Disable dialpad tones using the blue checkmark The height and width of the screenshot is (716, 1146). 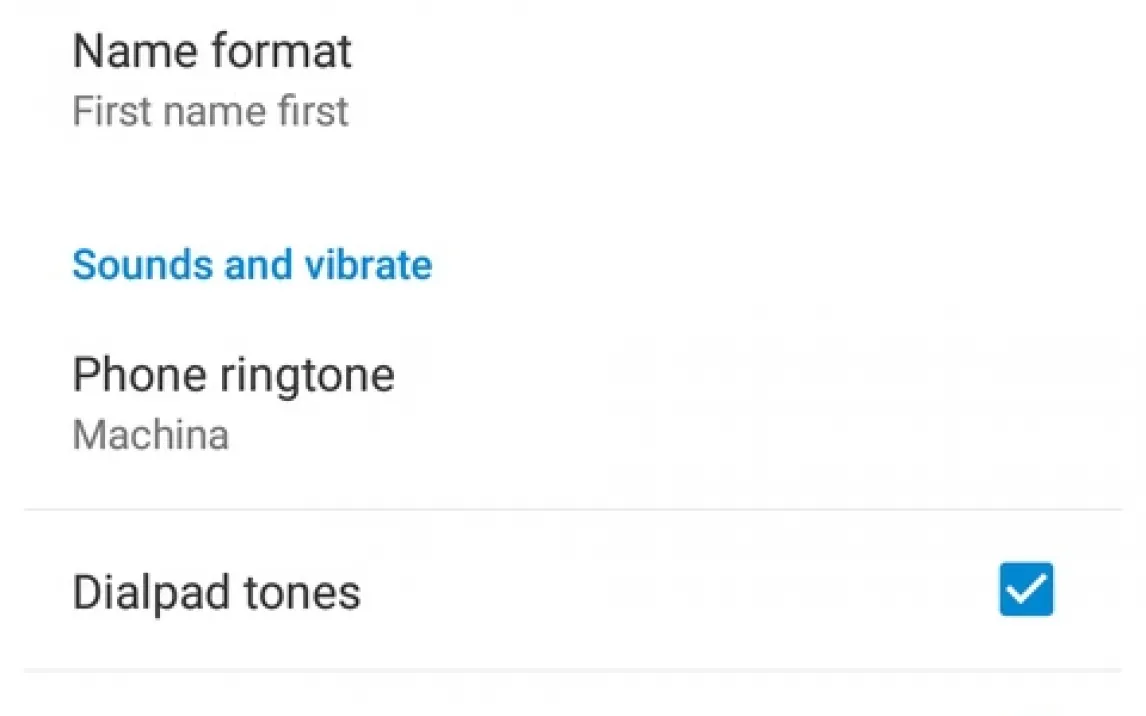[x=1026, y=589]
